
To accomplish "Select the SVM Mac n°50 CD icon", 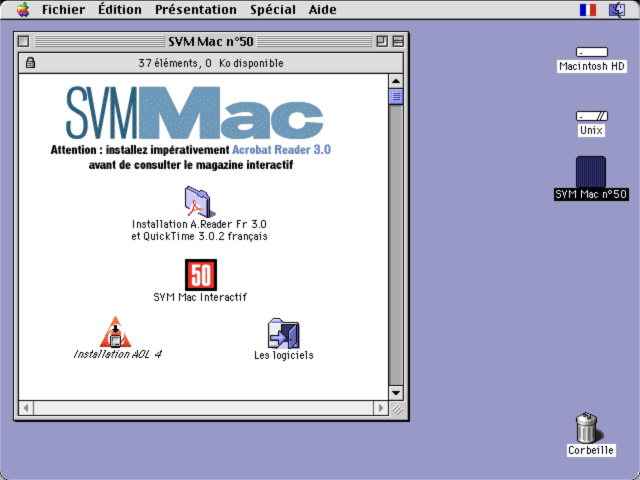I will pyautogui.click(x=591, y=172).
